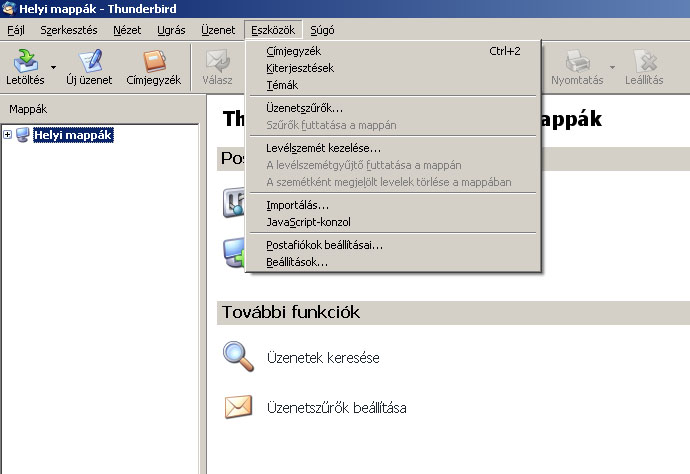Image resolution: width=690 pixels, height=474 pixels.
Task: Open the JavaScript-konzol menu entry
Action: coord(393,222)
